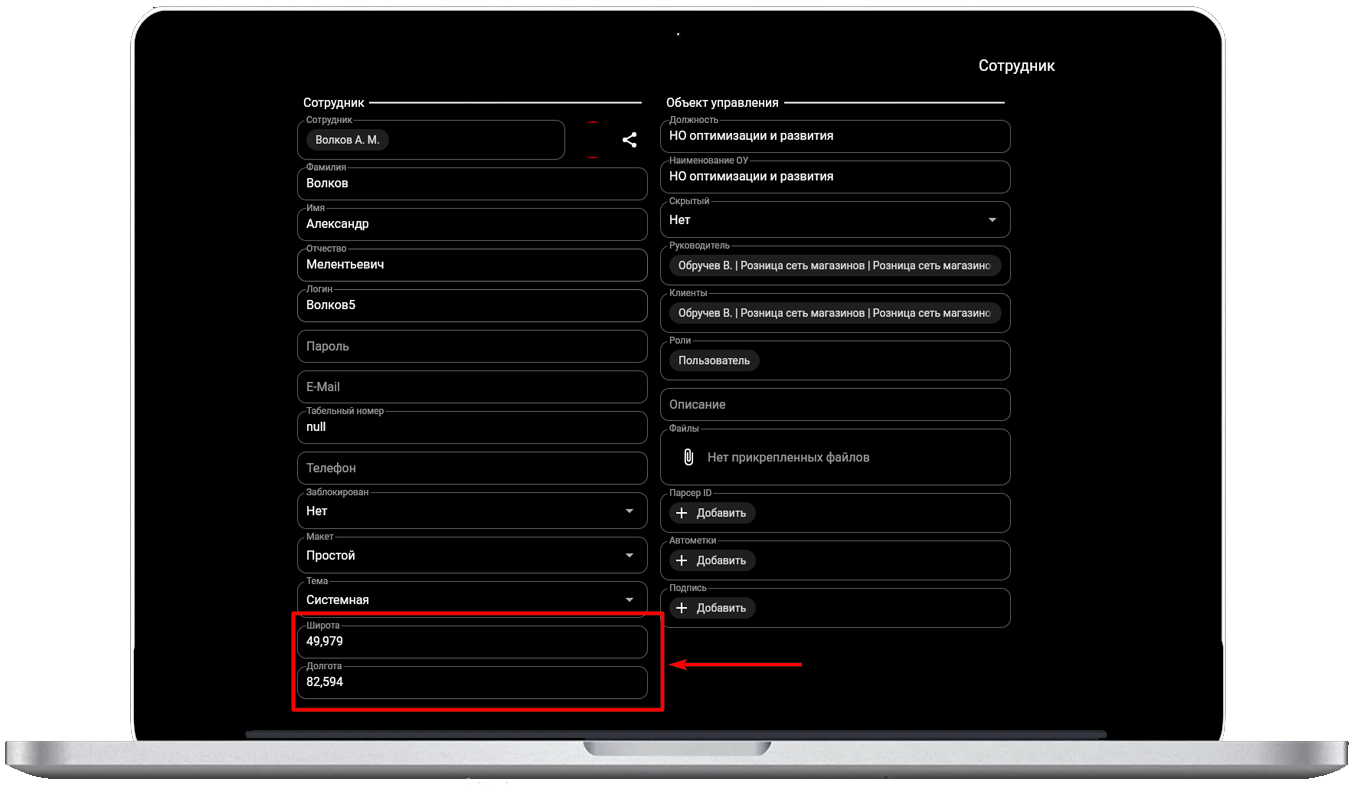Viewport: 1352px width, 785px height.
Task: Expand the Макет dropdown set to Простой
Action: (629, 555)
